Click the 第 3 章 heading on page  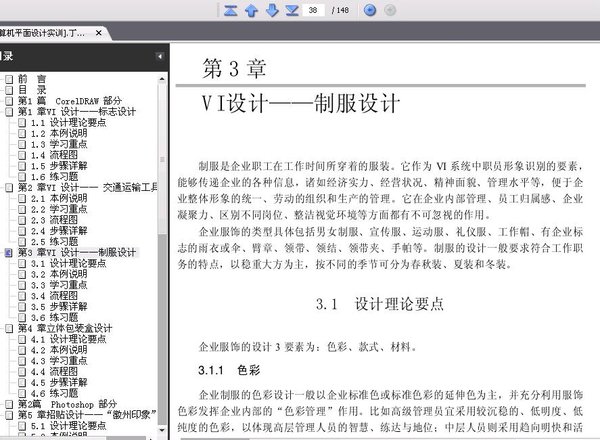click(234, 69)
